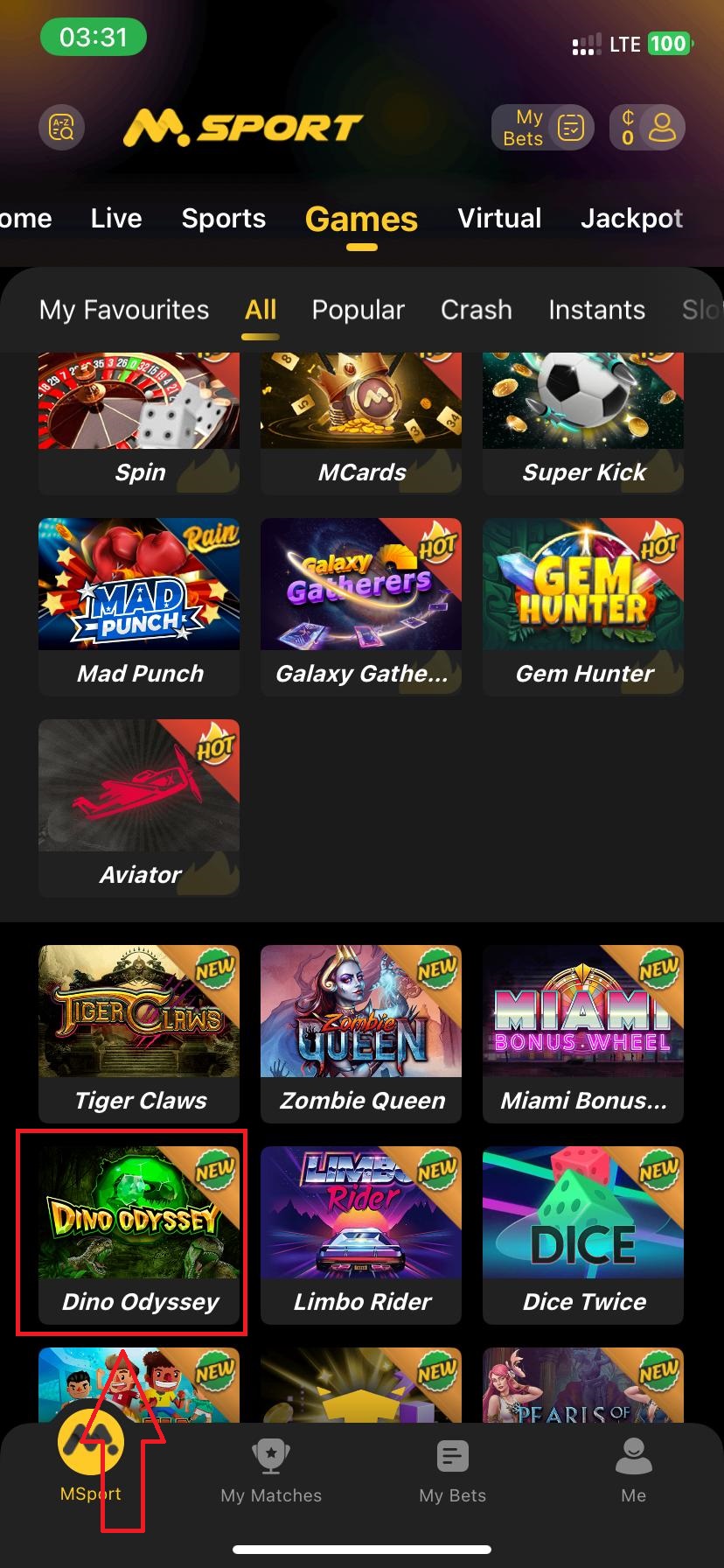Switch to the Virtual tab
The height and width of the screenshot is (1568, 724).
[499, 218]
